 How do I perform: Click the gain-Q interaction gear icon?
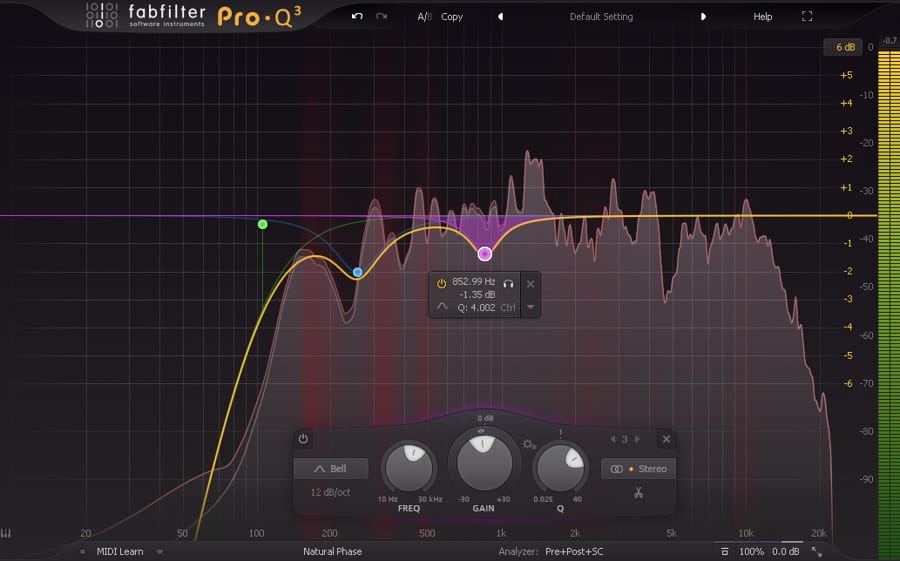click(528, 444)
